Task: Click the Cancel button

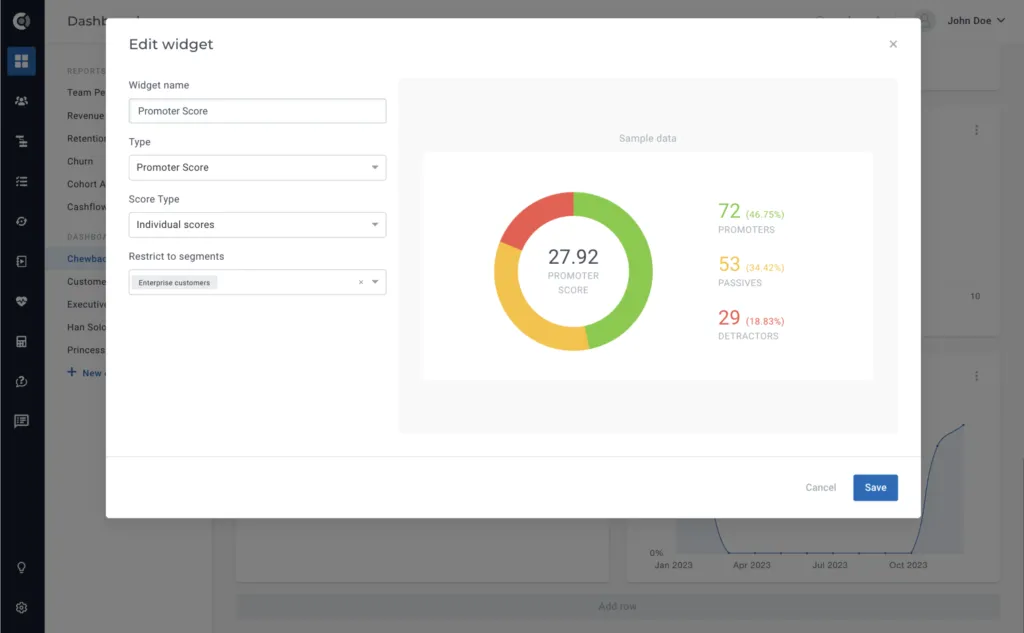Action: 820,487
